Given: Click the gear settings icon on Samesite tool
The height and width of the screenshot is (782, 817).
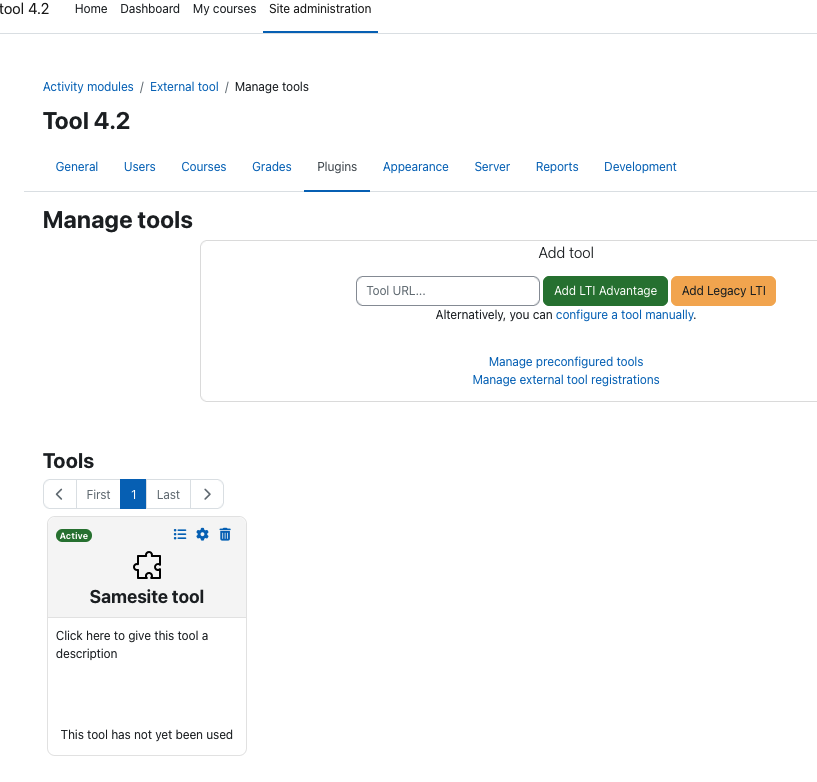Looking at the screenshot, I should (x=202, y=535).
